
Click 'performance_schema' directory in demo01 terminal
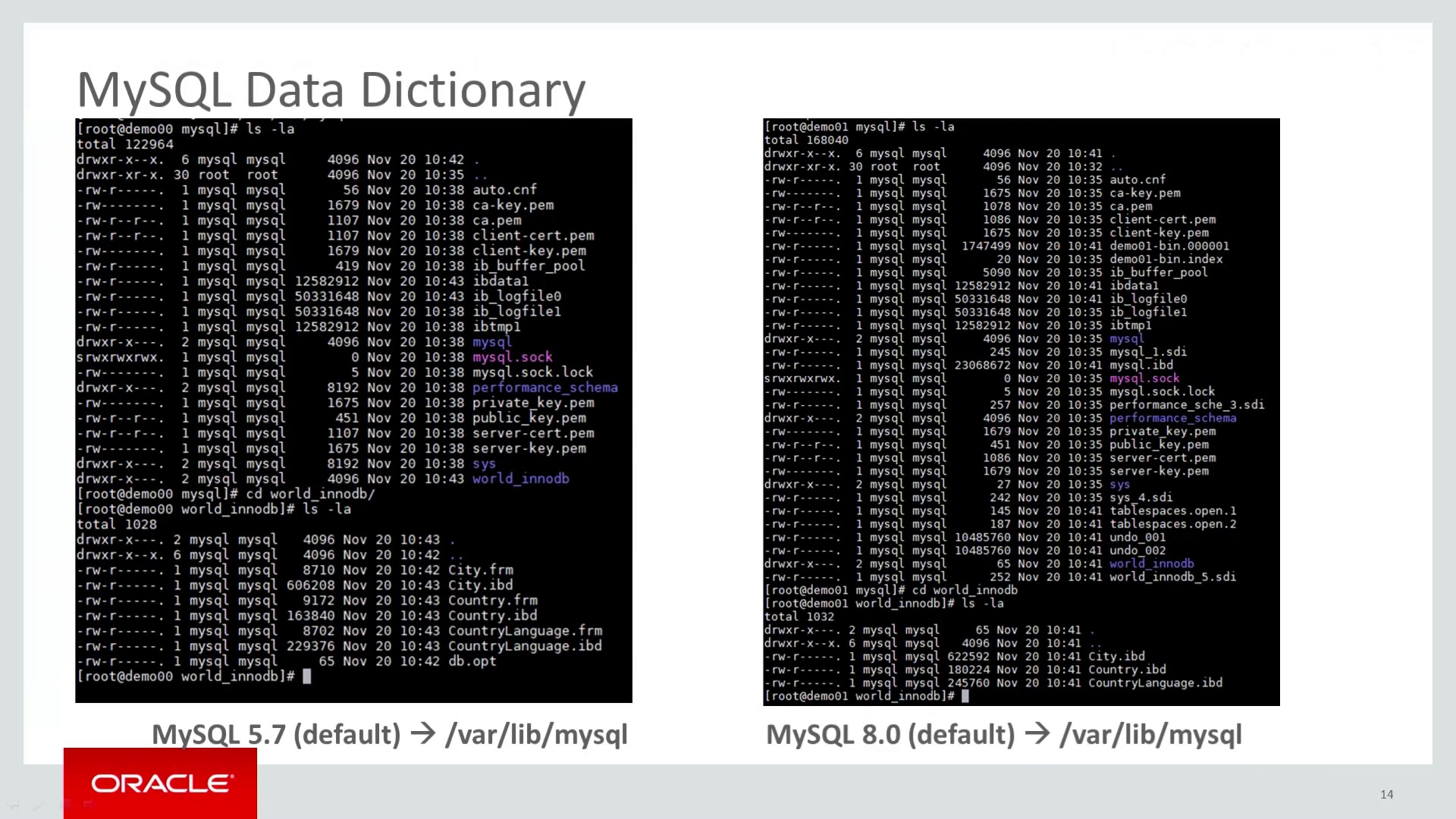point(1173,418)
